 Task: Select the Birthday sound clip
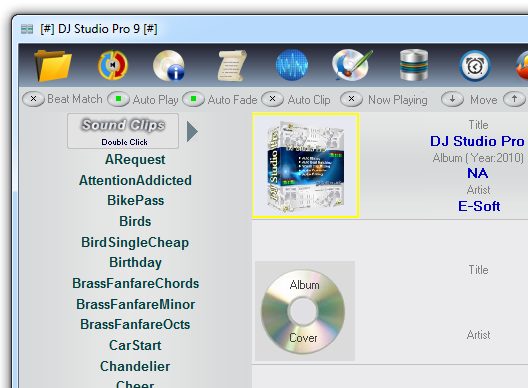[135, 262]
